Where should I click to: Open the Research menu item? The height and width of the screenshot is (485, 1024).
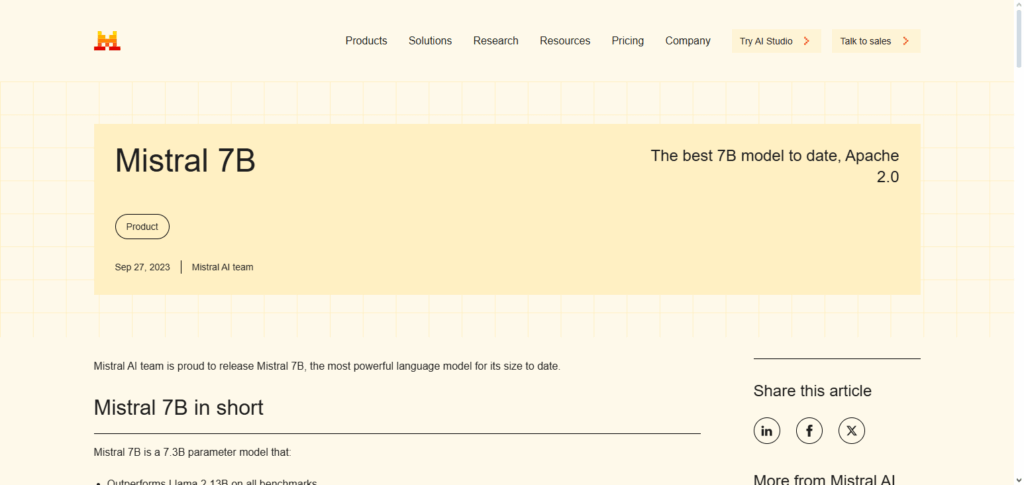point(496,41)
